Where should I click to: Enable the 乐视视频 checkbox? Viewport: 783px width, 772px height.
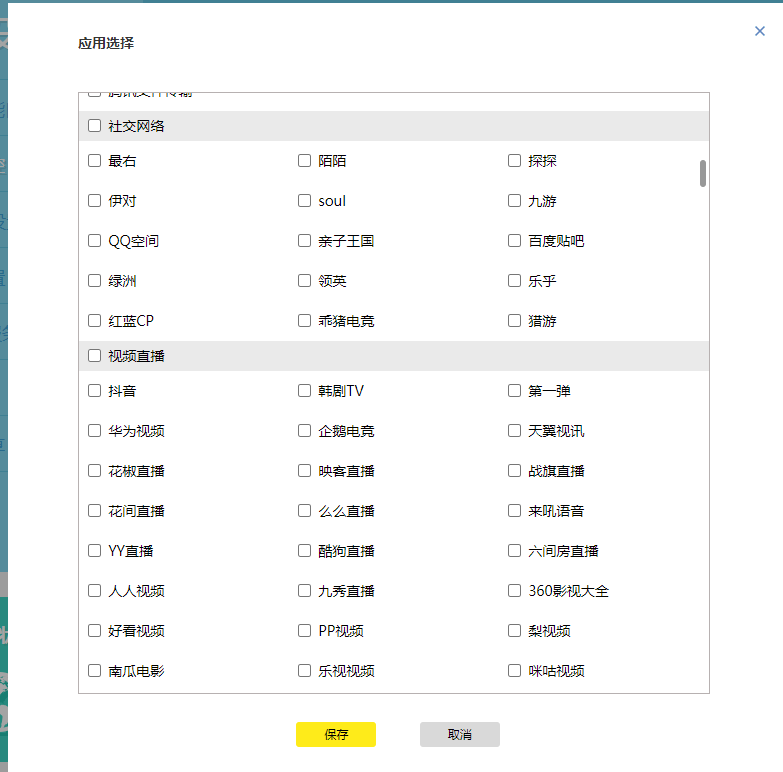click(304, 670)
